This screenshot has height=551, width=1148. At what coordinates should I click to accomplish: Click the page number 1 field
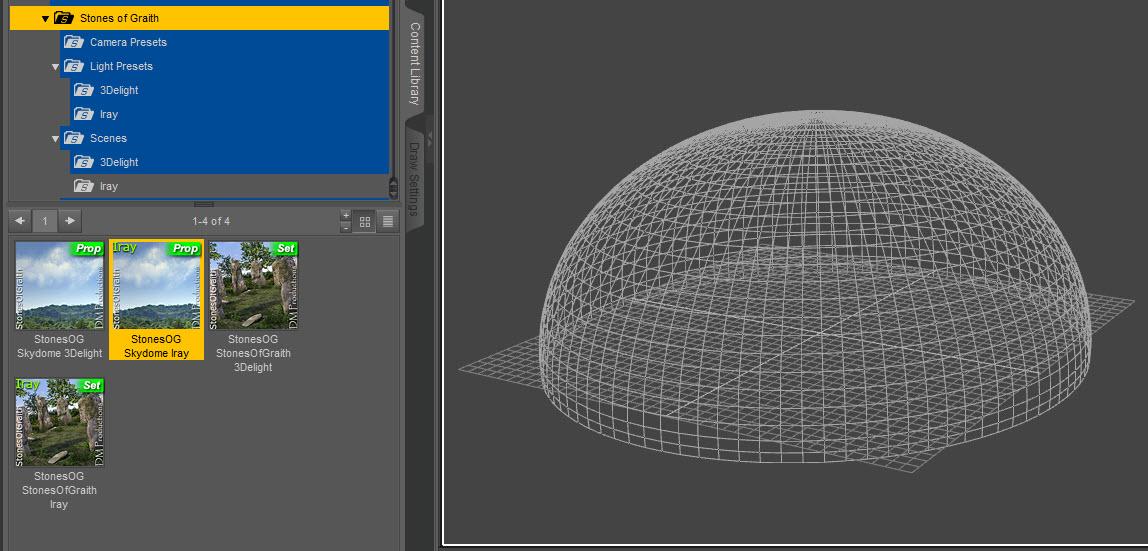45,221
